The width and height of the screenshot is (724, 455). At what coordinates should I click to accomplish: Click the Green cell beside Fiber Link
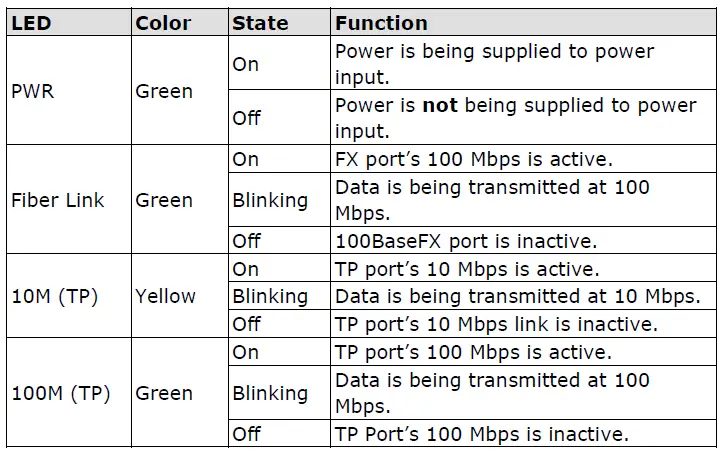164,200
